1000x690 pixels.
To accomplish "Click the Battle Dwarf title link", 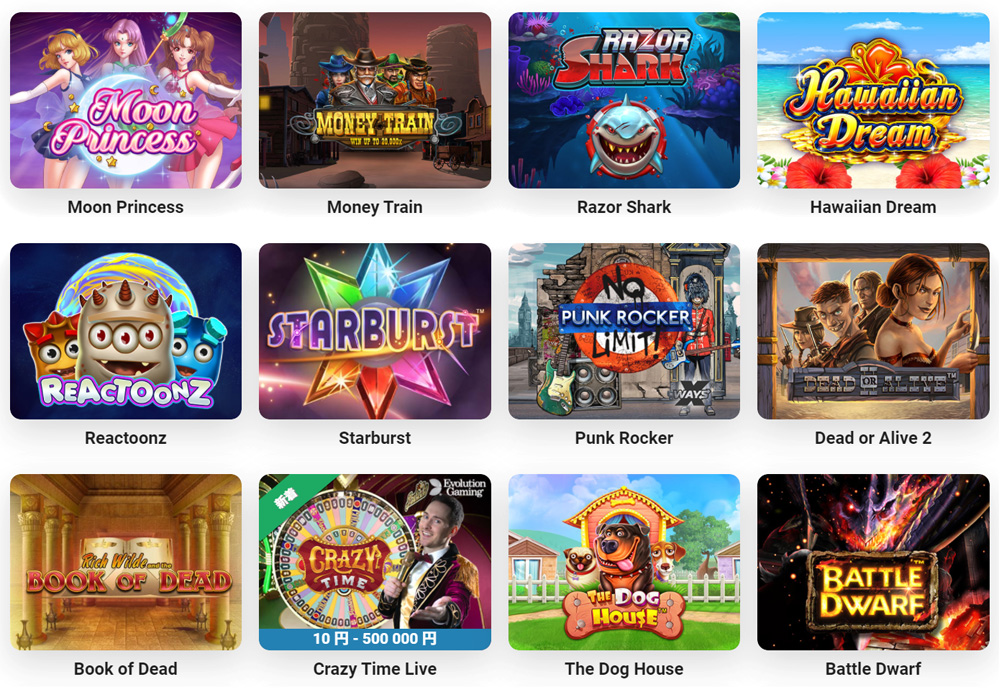I will [x=873, y=669].
